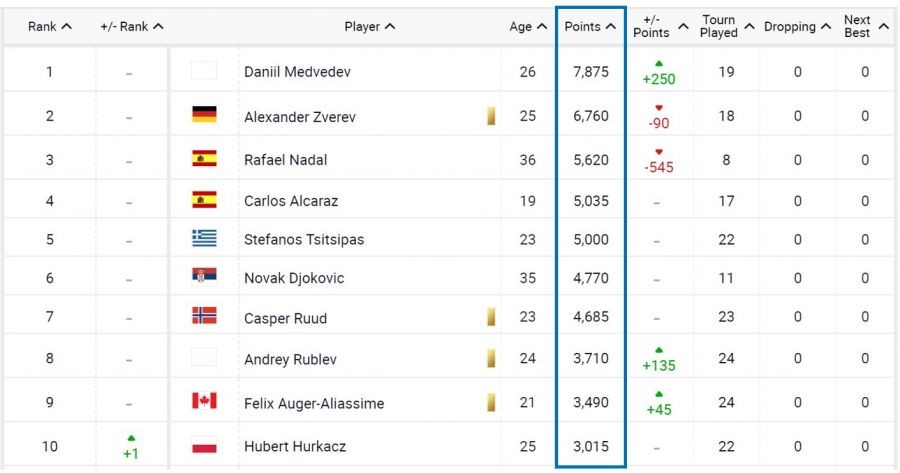Sort rankings by the Points header

(x=590, y=27)
